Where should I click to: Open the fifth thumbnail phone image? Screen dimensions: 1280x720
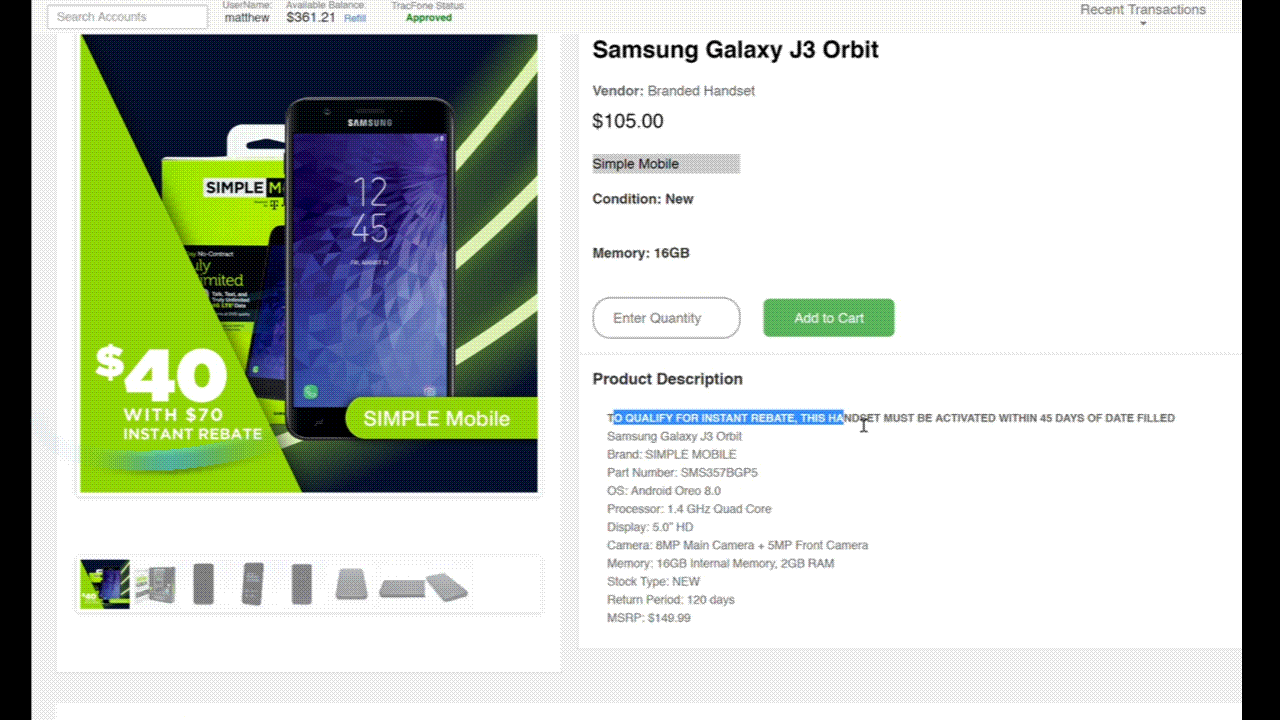coord(301,584)
